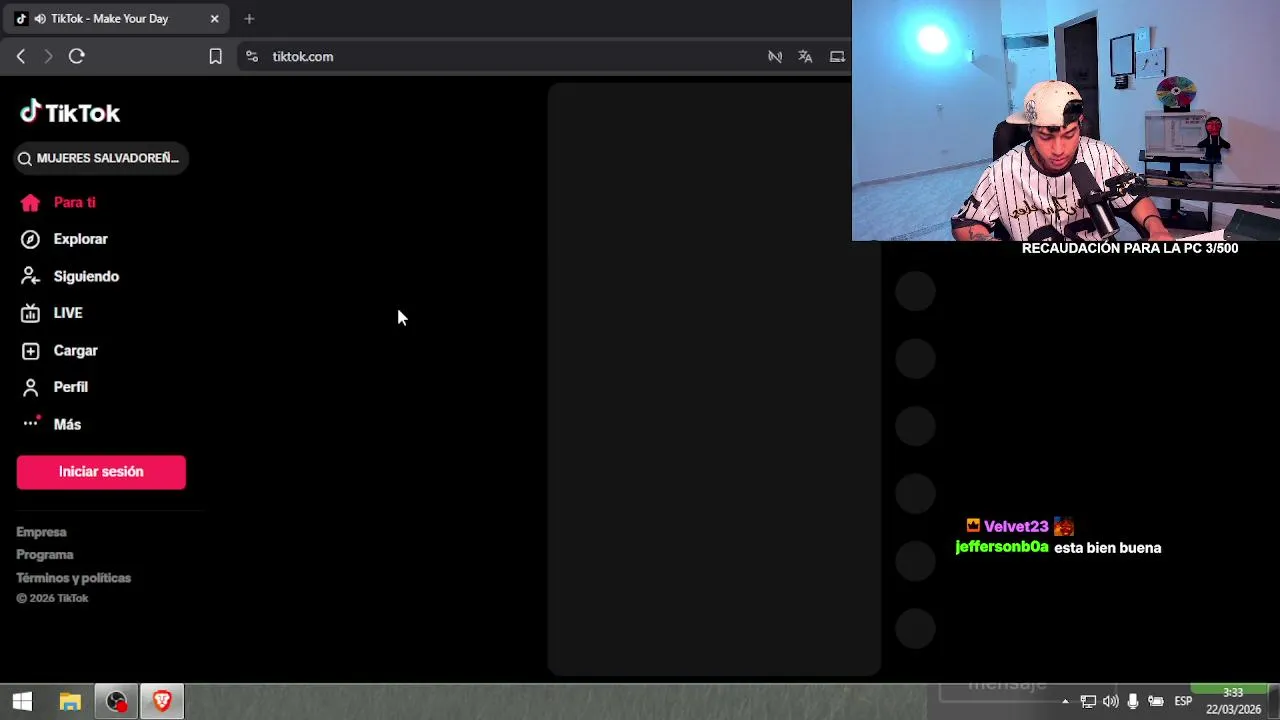Click the browser forward arrow
Screen dimensions: 1280x720
click(47, 57)
